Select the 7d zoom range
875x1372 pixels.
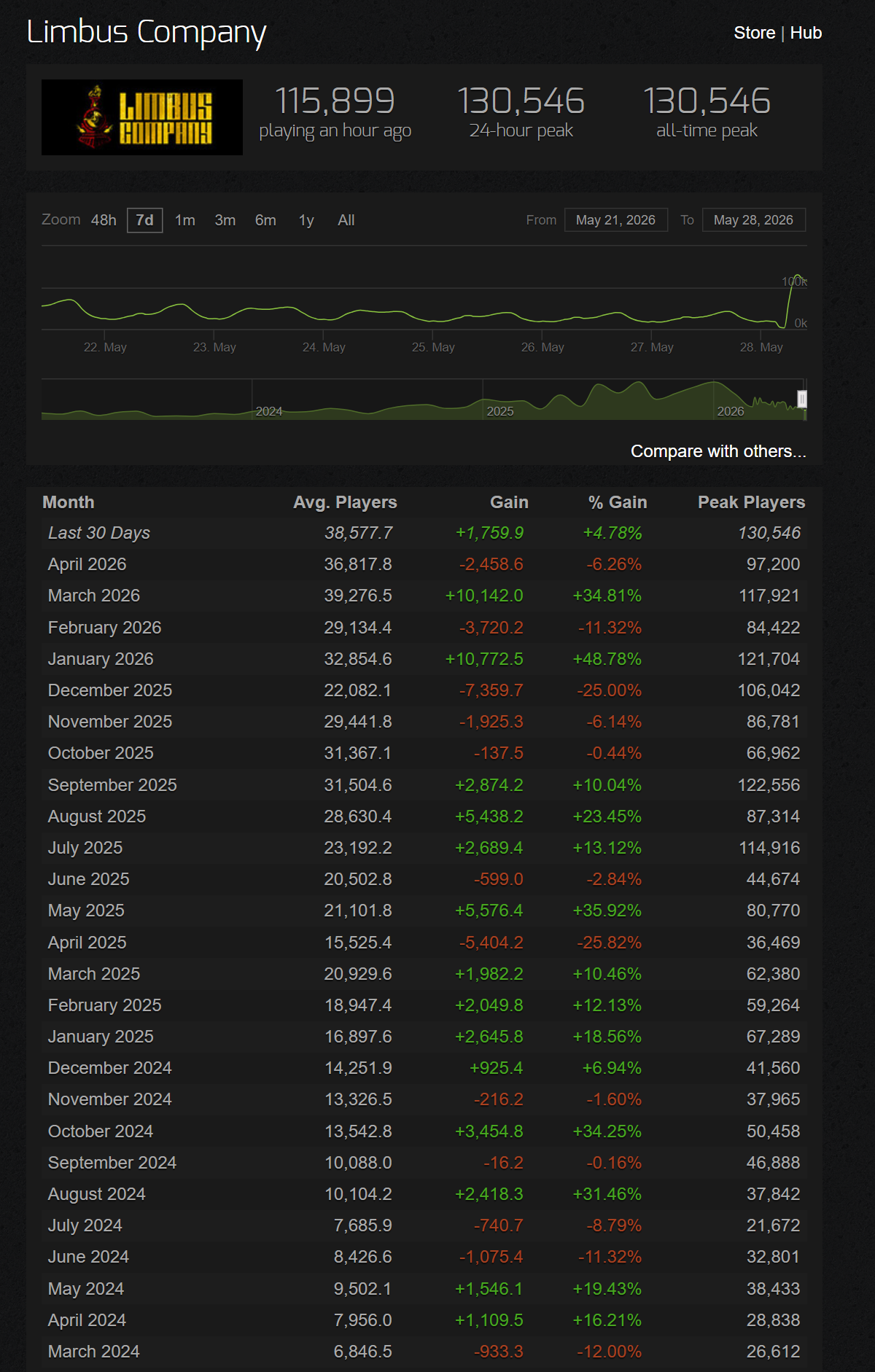click(x=145, y=220)
